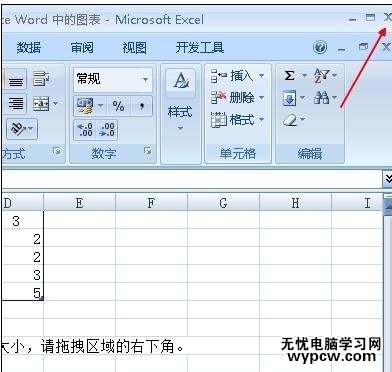This screenshot has width=392, height=372.
Task: Open merge and center dropdown arrow
Action: pos(55,103)
